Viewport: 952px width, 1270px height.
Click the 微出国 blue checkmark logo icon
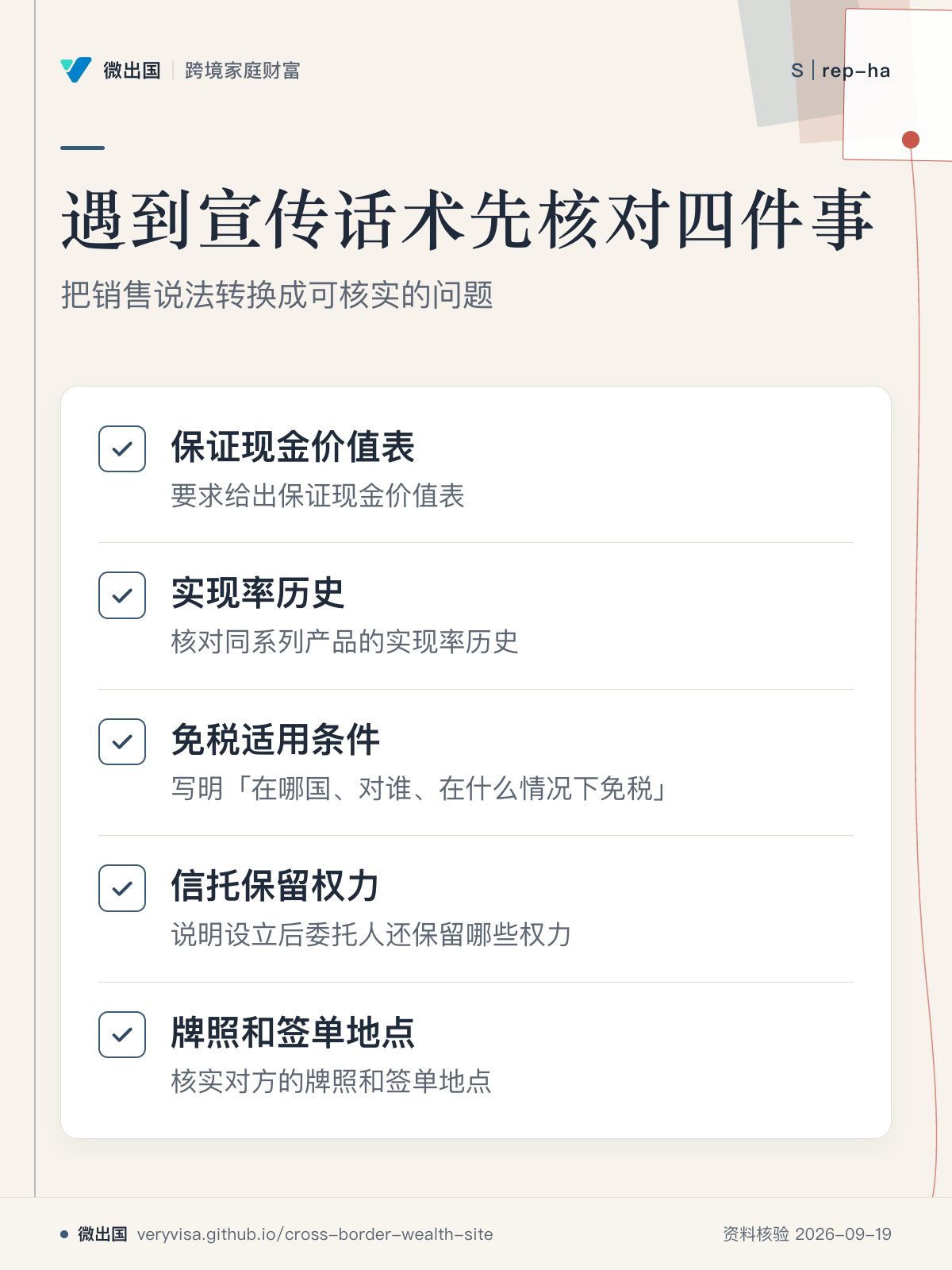(76, 70)
